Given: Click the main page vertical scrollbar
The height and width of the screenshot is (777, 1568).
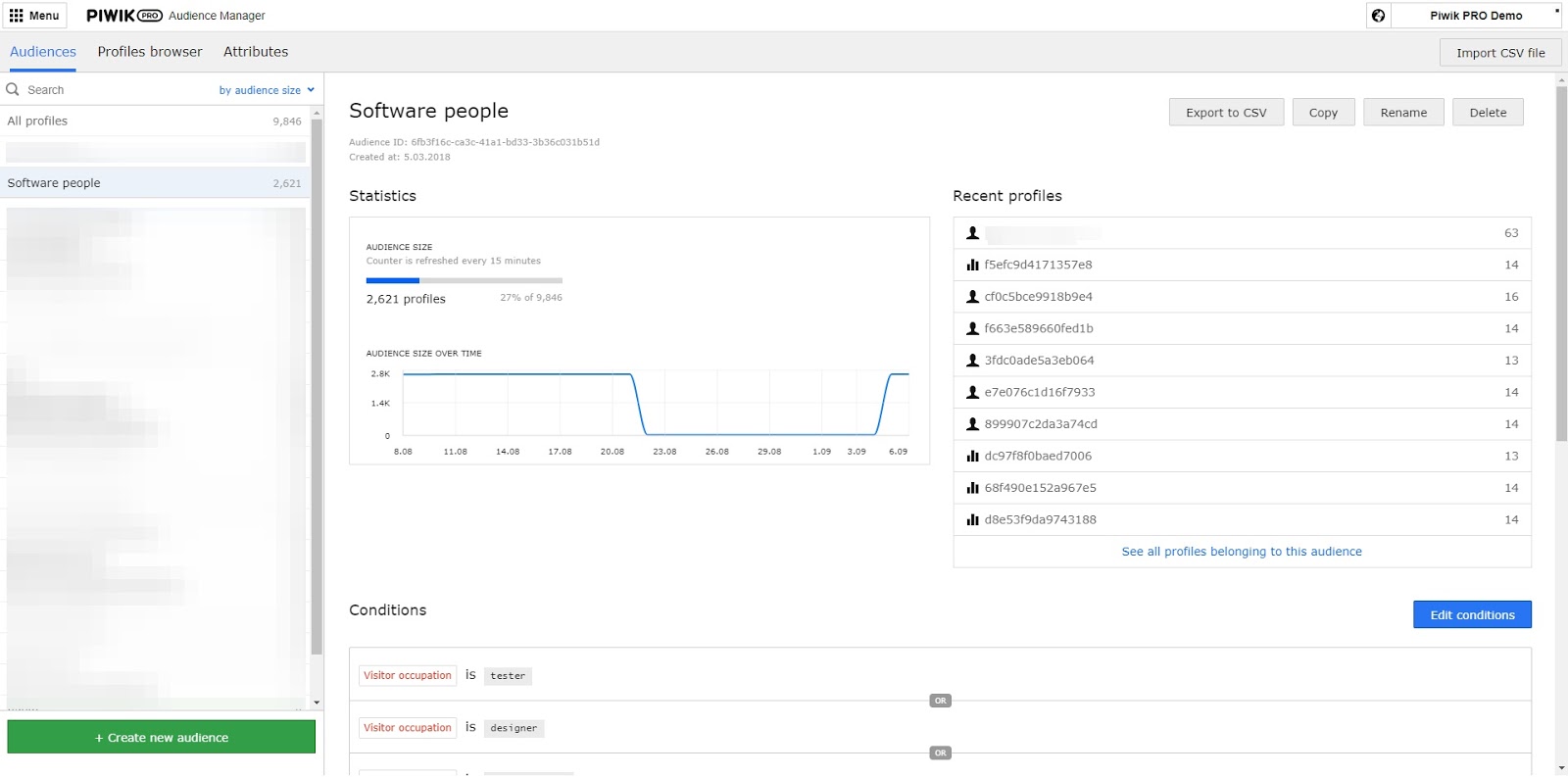Looking at the screenshot, I should pyautogui.click(x=1561, y=265).
